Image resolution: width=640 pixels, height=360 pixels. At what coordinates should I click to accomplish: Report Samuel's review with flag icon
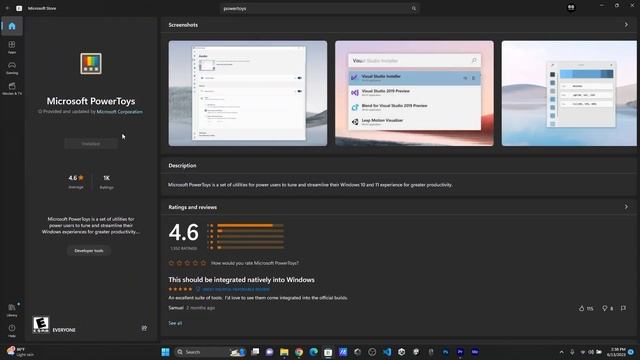[x=623, y=308]
